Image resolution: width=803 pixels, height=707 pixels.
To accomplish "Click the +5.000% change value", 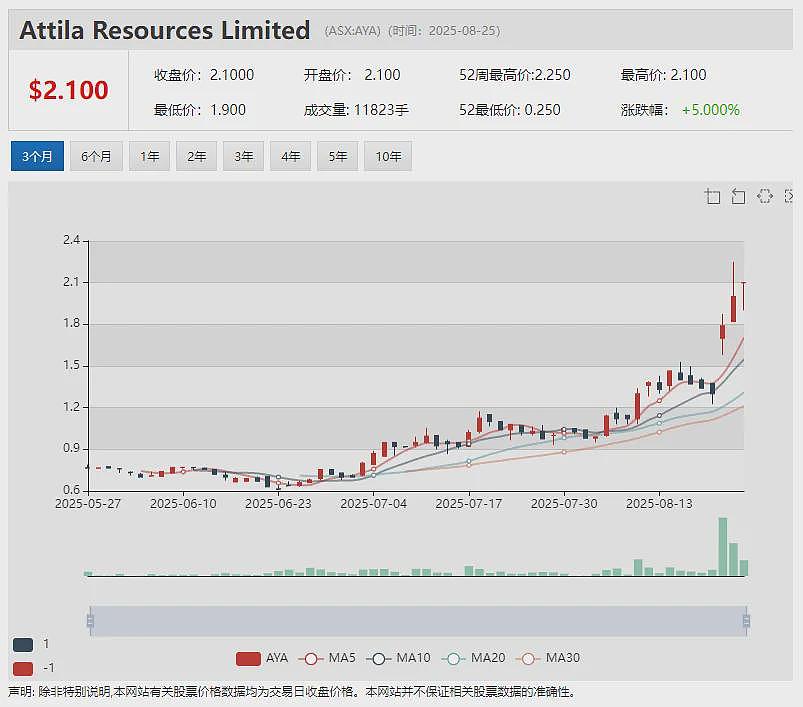I will click(710, 110).
